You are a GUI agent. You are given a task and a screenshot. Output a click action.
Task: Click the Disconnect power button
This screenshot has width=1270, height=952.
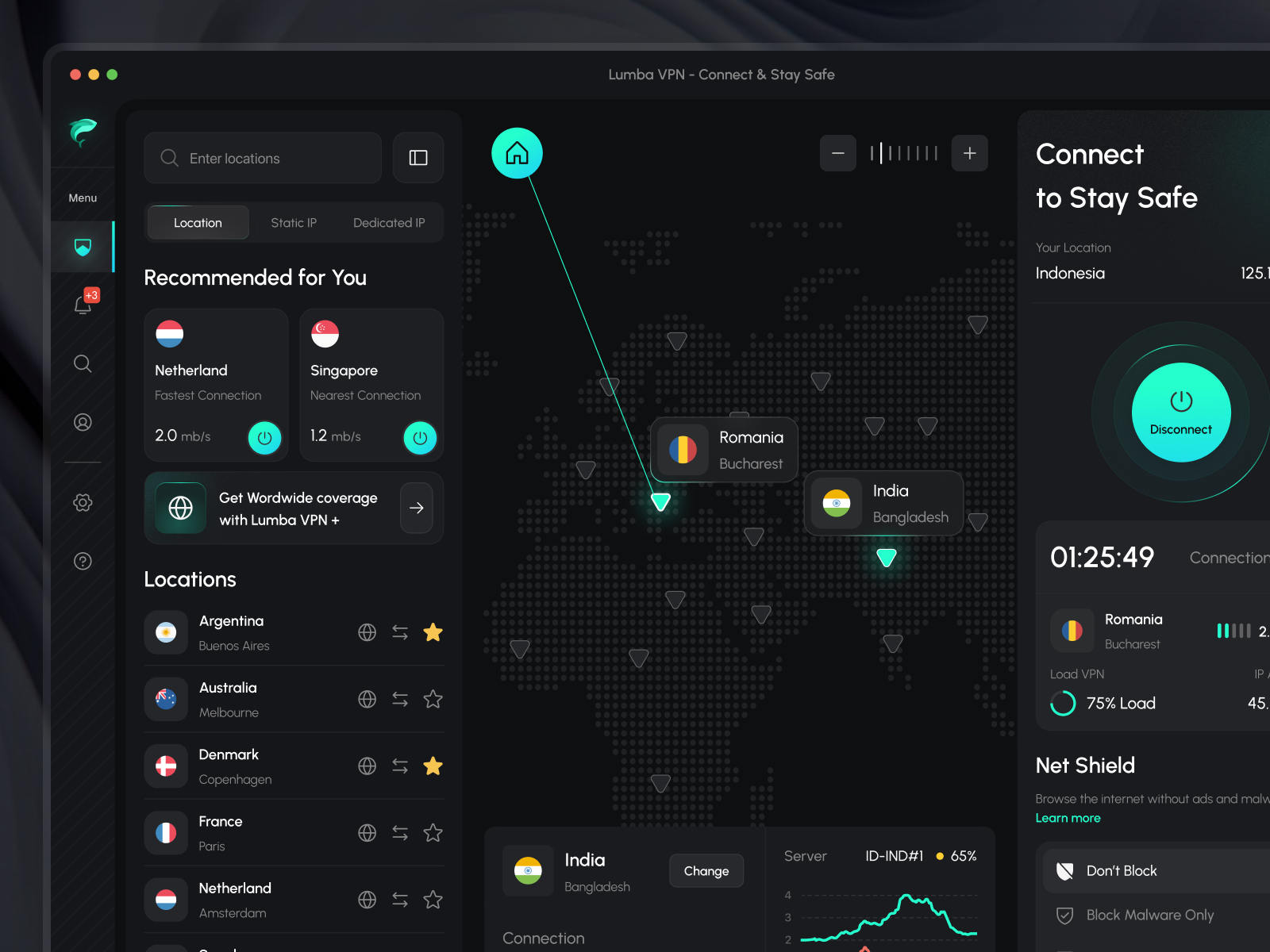(1181, 413)
